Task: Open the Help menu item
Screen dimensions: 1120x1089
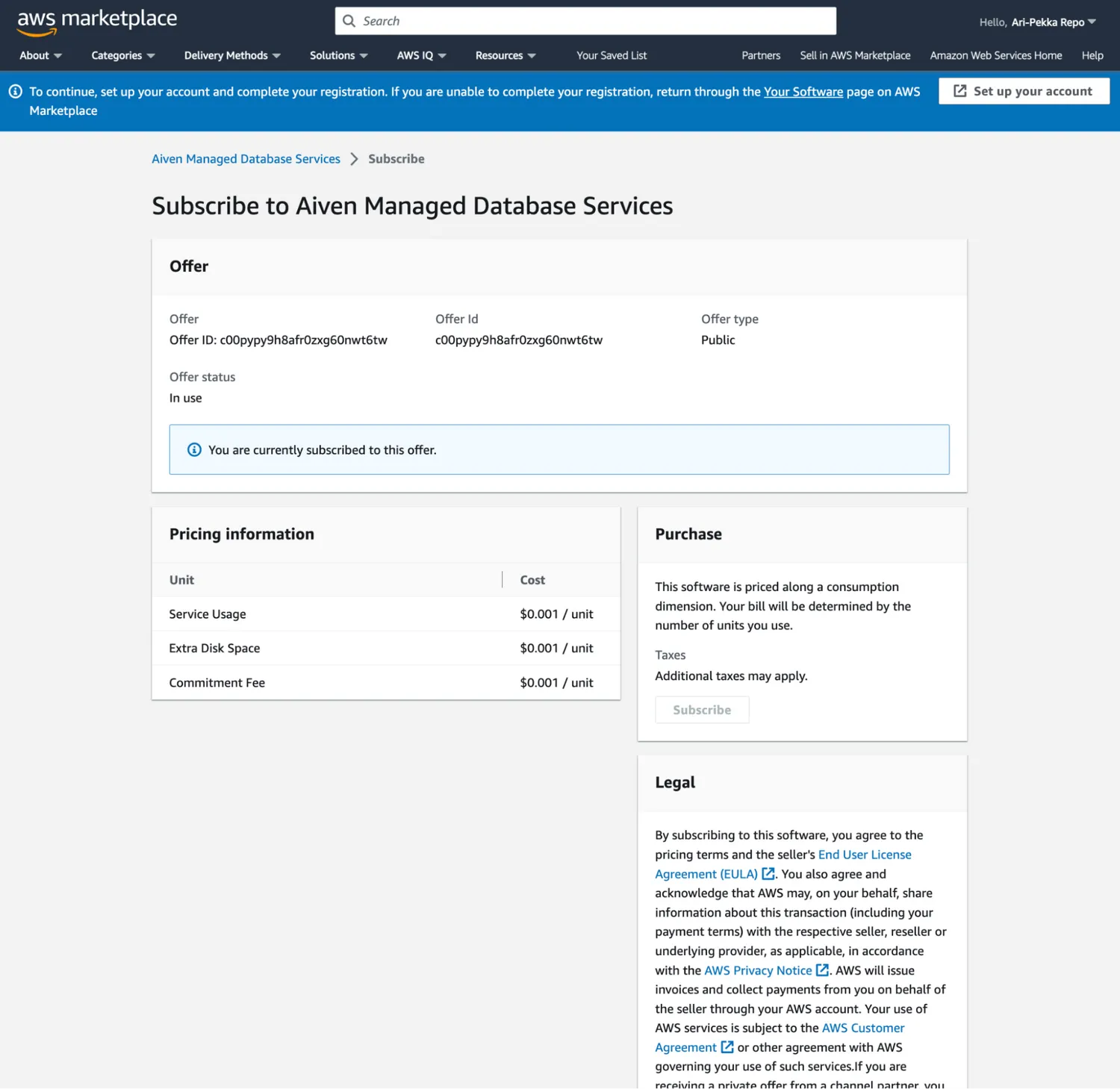Action: point(1092,55)
